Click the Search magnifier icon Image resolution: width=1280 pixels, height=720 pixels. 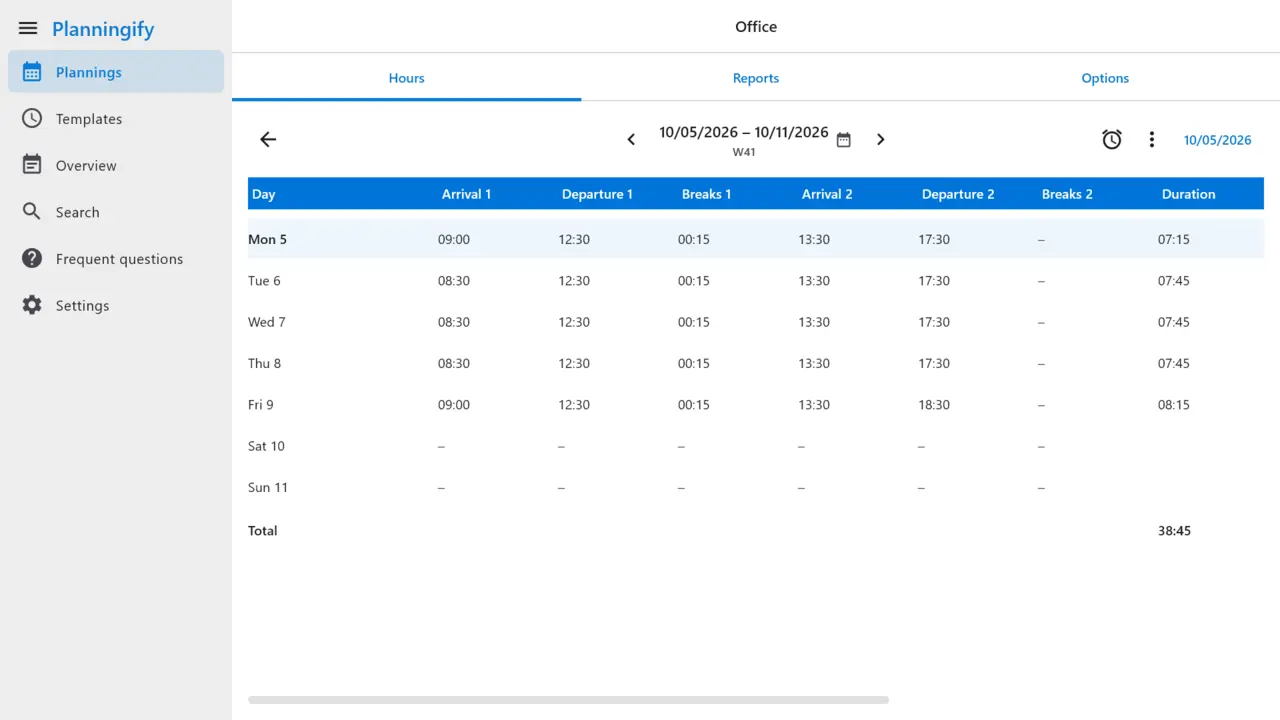point(32,212)
